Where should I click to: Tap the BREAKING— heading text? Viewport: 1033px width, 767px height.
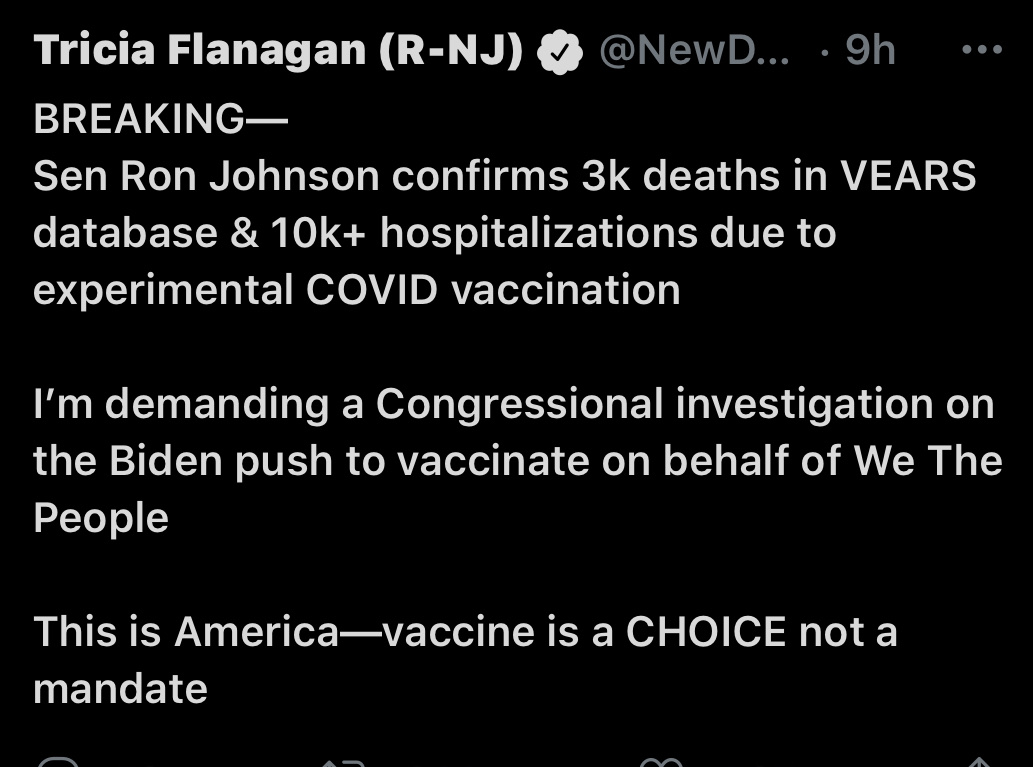(x=161, y=119)
